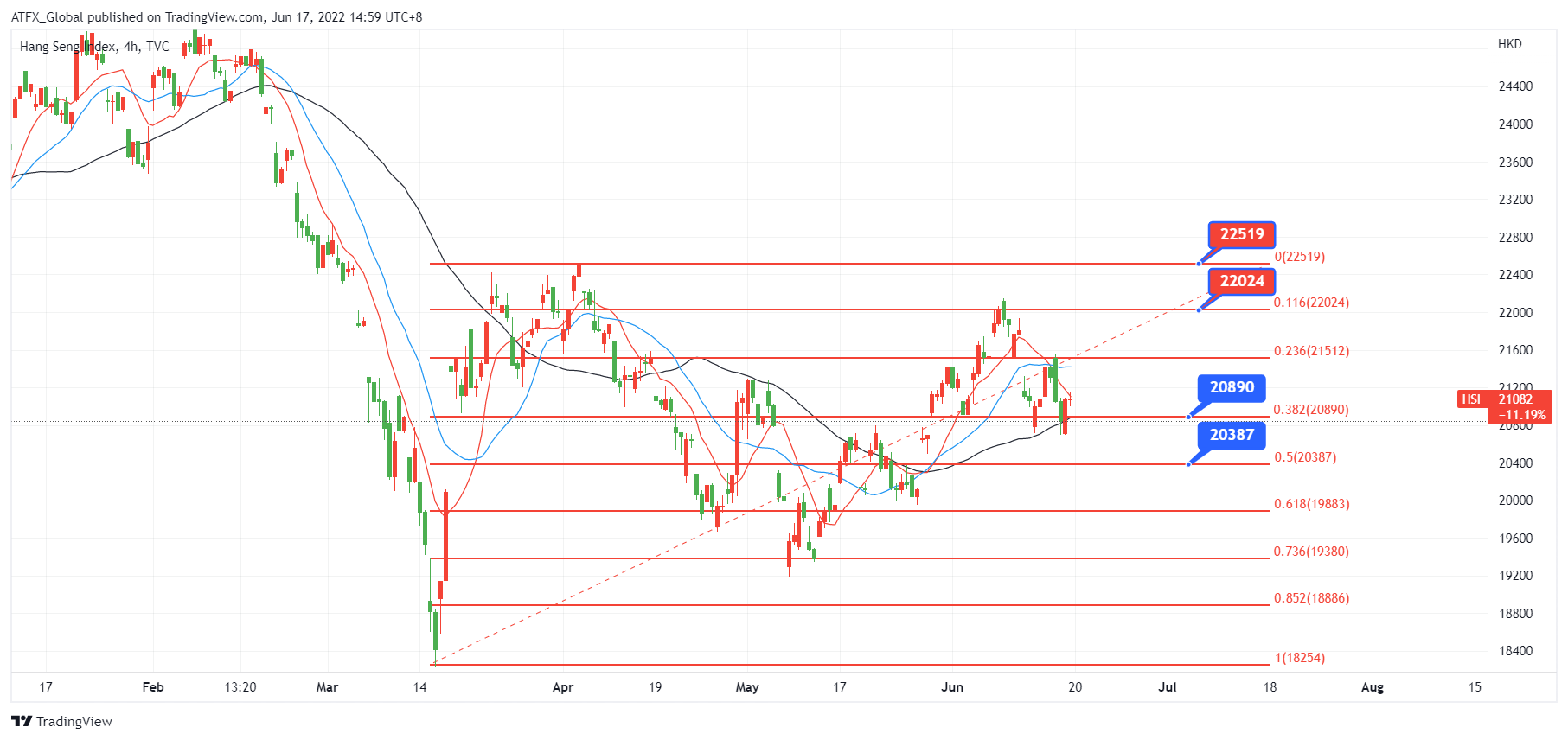Image resolution: width=1568 pixels, height=740 pixels.
Task: Select the 0.736(19380) Fibonacci level label
Action: point(1311,552)
